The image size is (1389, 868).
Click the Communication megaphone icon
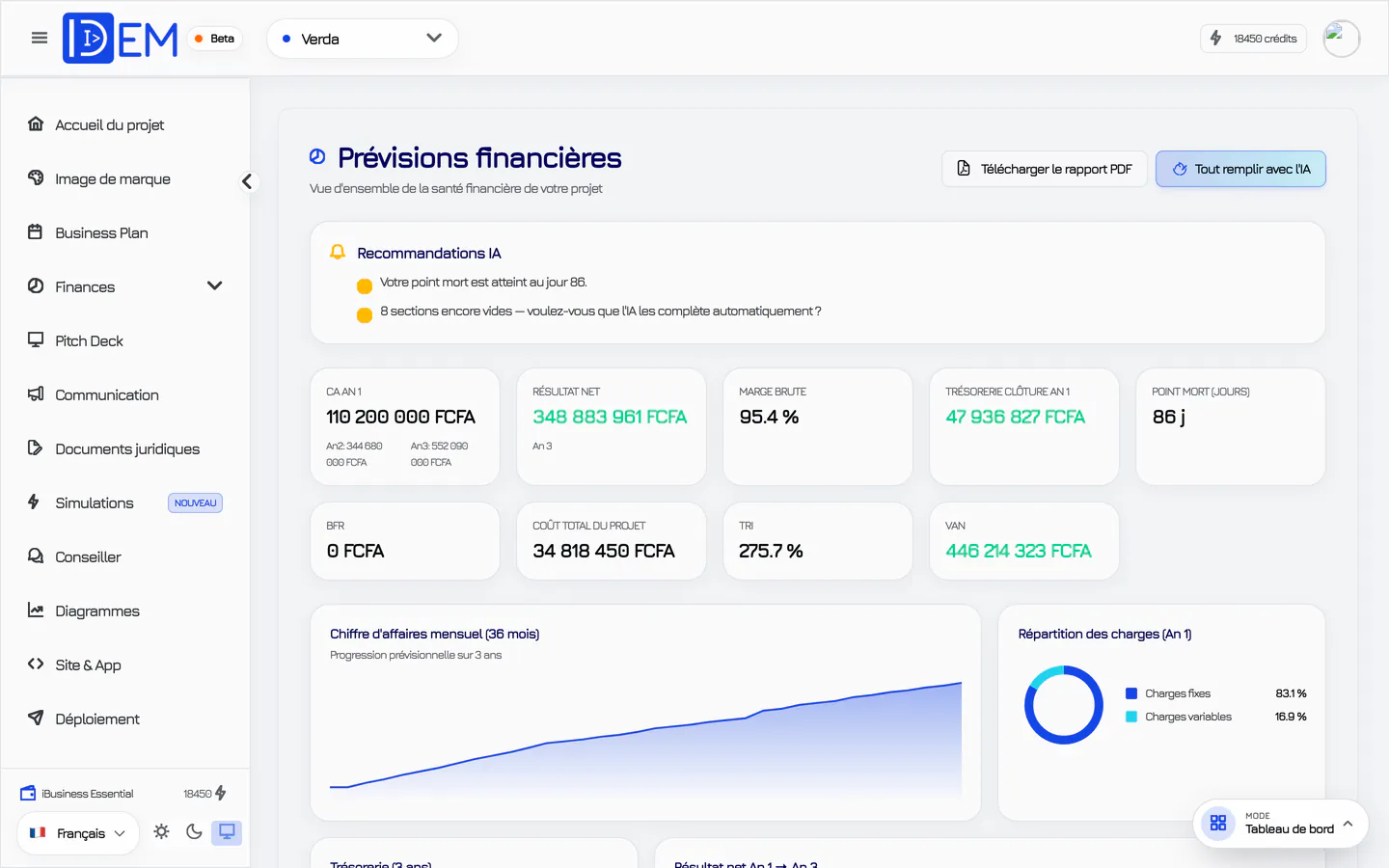click(36, 393)
